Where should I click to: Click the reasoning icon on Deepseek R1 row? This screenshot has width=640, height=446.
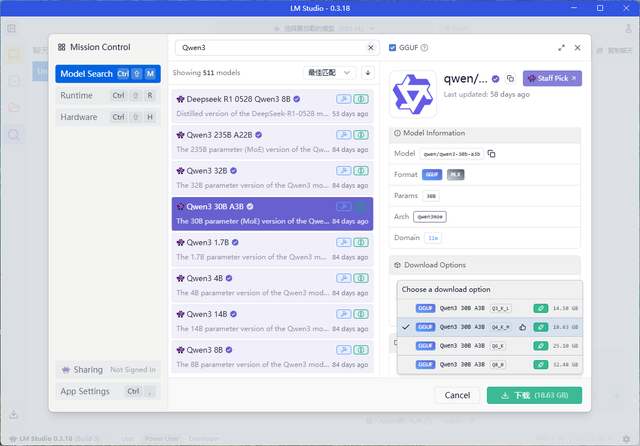click(x=361, y=99)
